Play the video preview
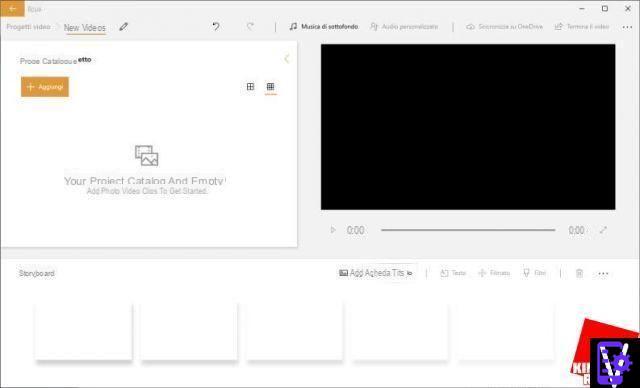Screen dimensions: 640x388 pos(333,230)
